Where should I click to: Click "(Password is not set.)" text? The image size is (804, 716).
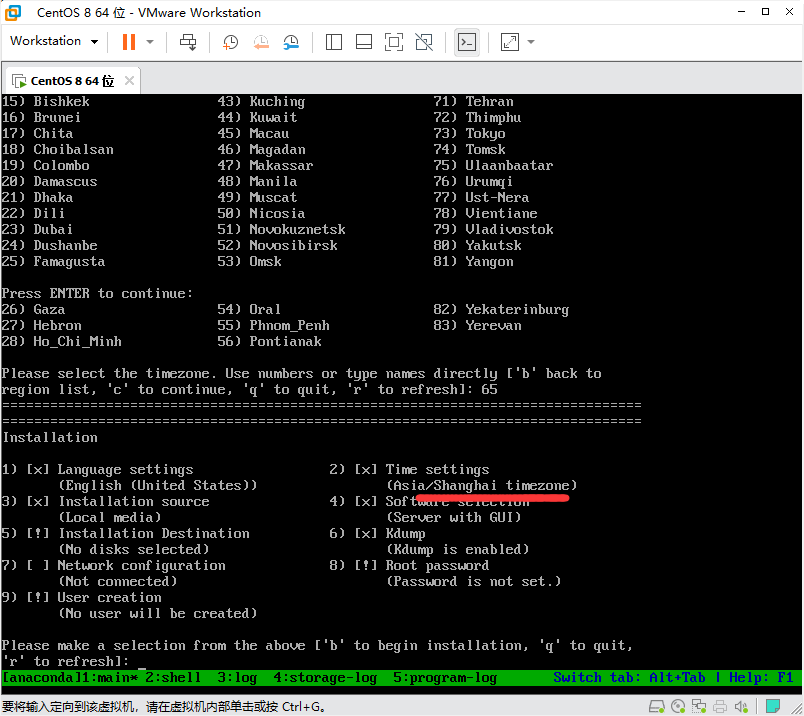pos(473,582)
